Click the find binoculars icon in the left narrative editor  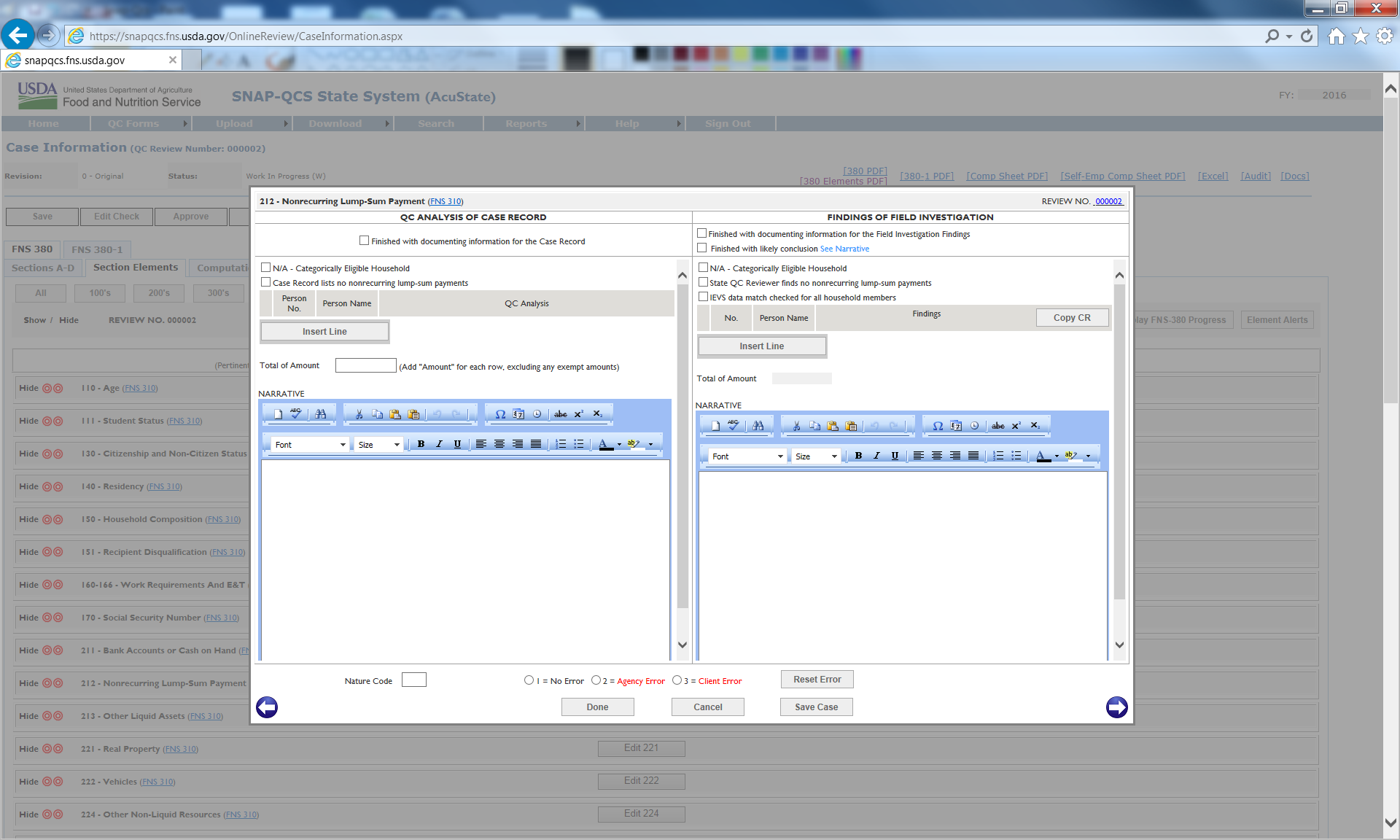click(321, 413)
